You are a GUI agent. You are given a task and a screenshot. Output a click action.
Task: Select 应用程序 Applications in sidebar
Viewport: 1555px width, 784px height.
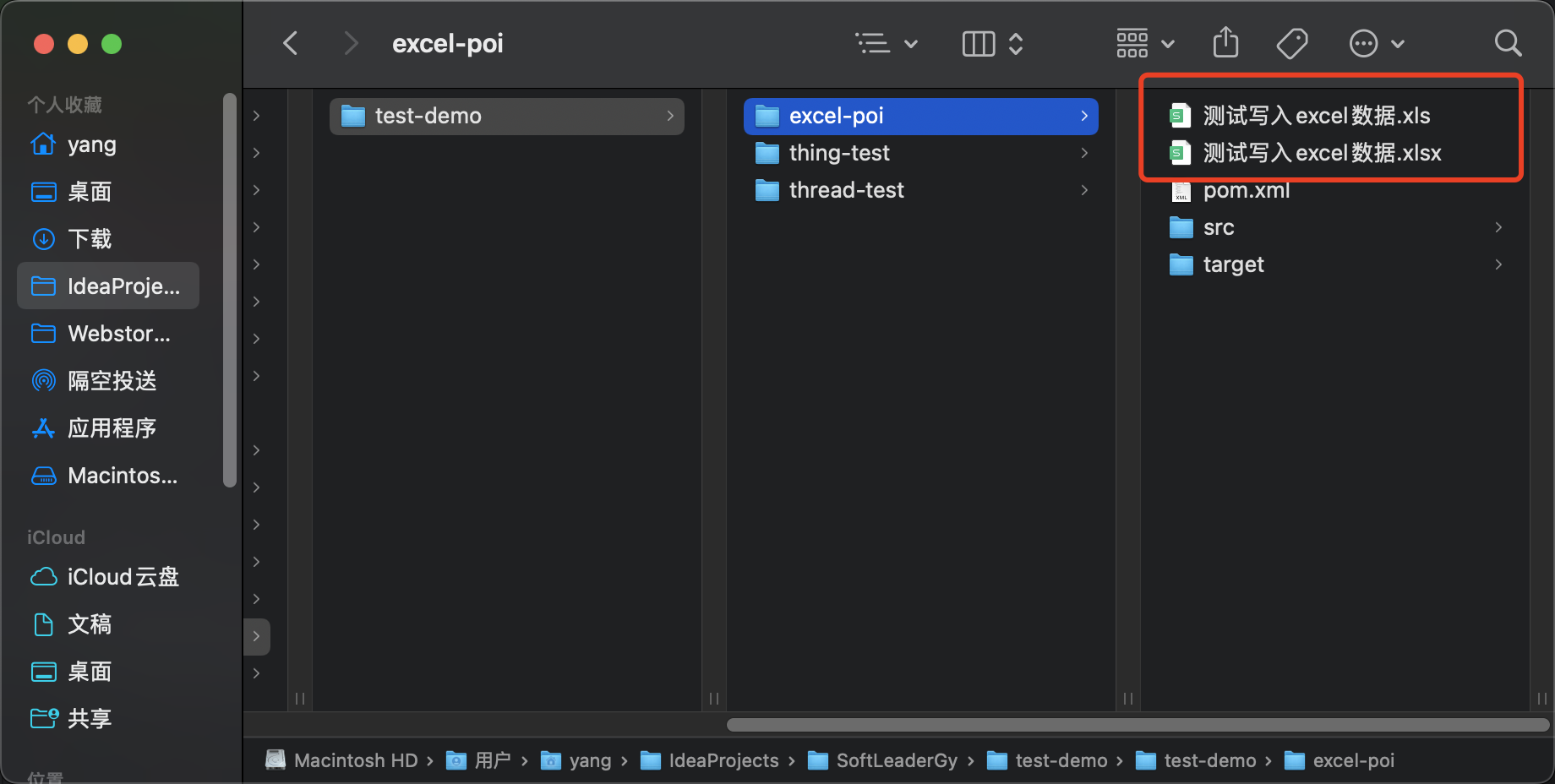click(112, 428)
